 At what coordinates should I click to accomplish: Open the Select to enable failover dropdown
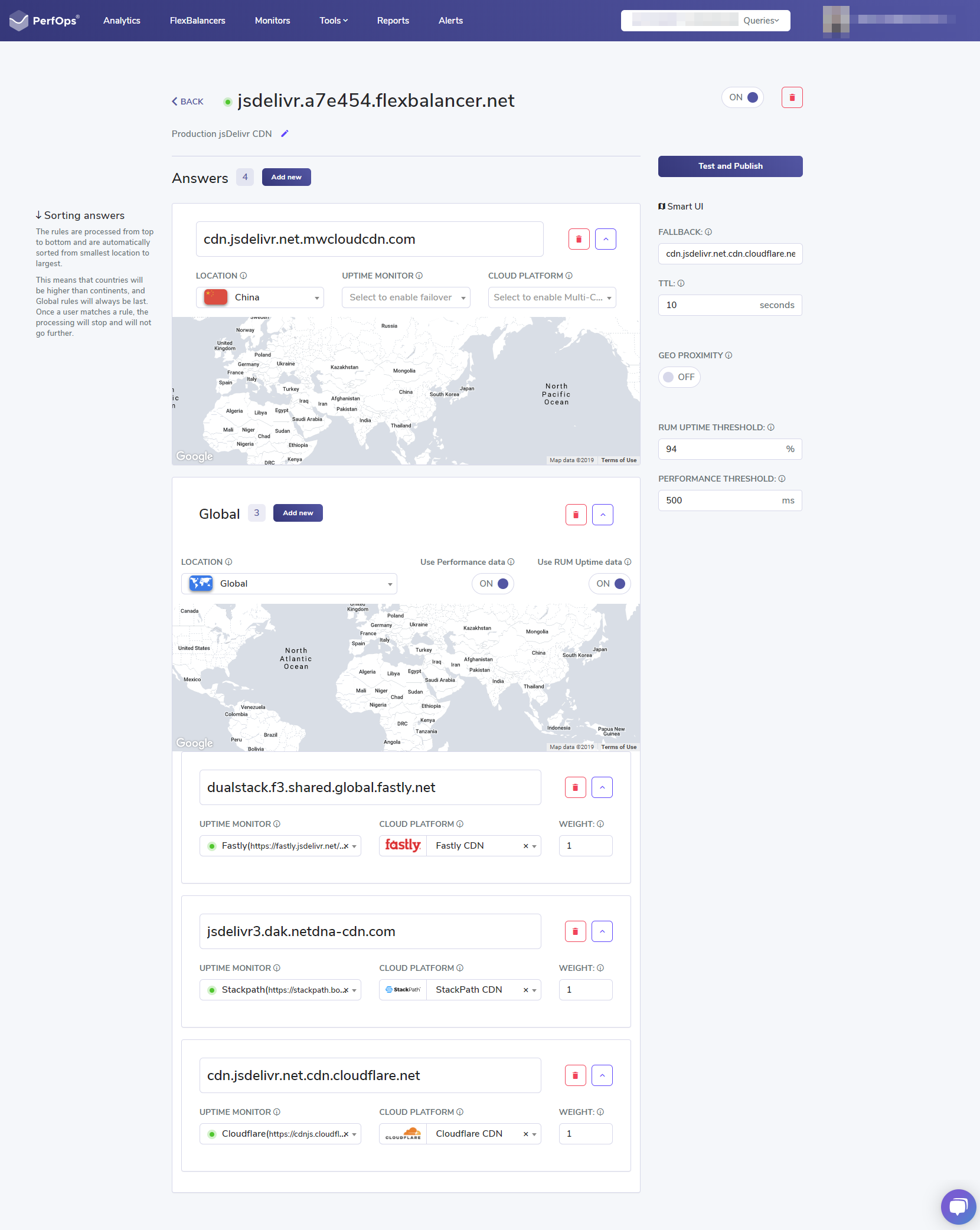(x=406, y=297)
